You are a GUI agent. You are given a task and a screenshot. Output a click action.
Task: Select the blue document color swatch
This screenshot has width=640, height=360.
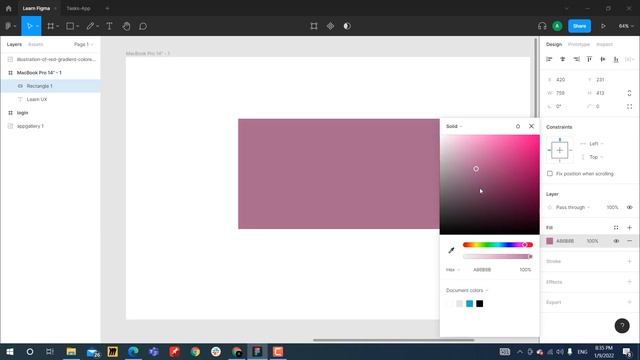click(469, 304)
